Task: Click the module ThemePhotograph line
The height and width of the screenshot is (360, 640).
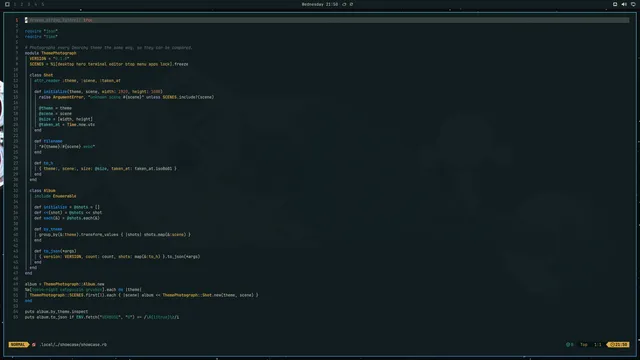Action: click(51, 53)
